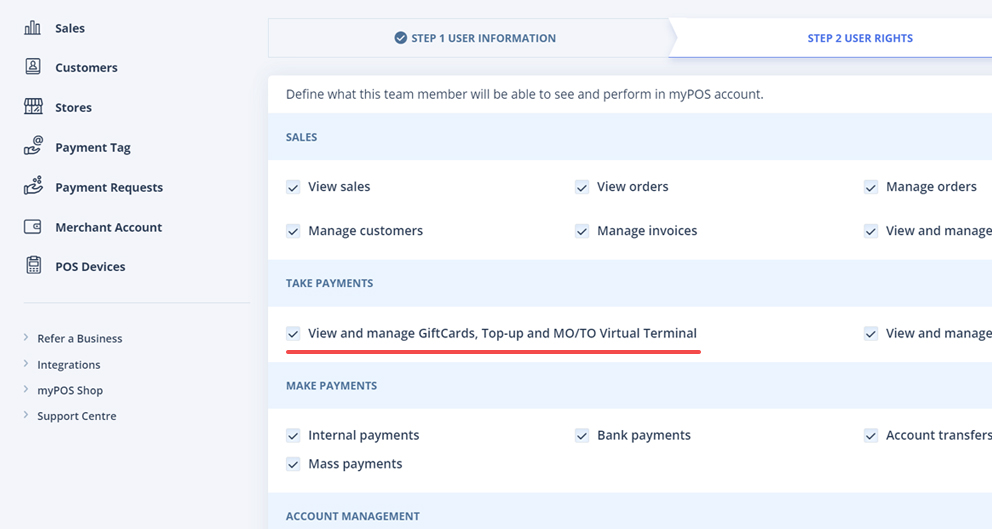The height and width of the screenshot is (529, 992).
Task: Click the Customers person icon
Action: [x=33, y=67]
